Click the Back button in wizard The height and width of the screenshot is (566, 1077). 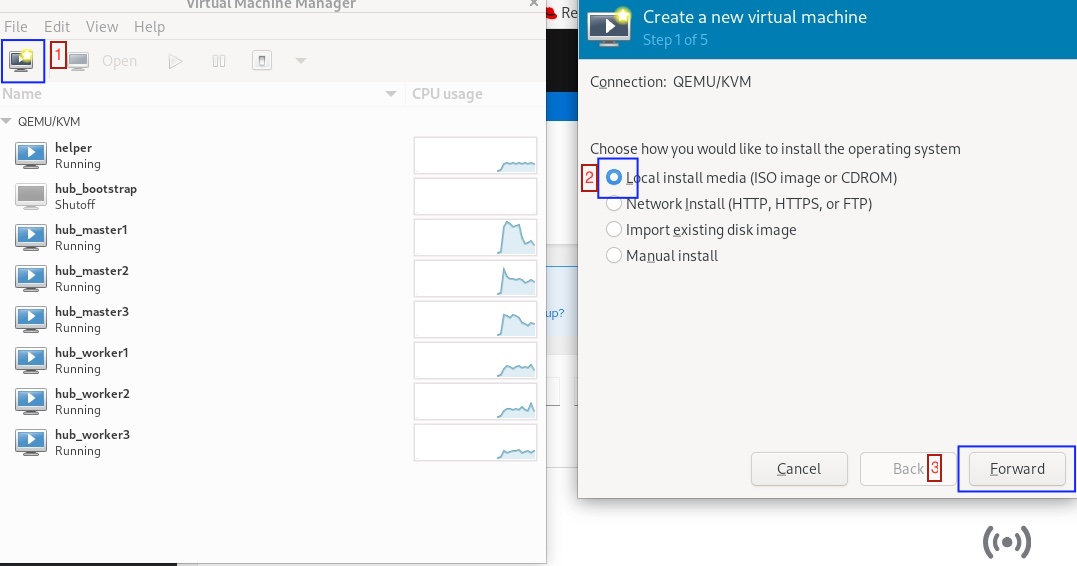908,469
